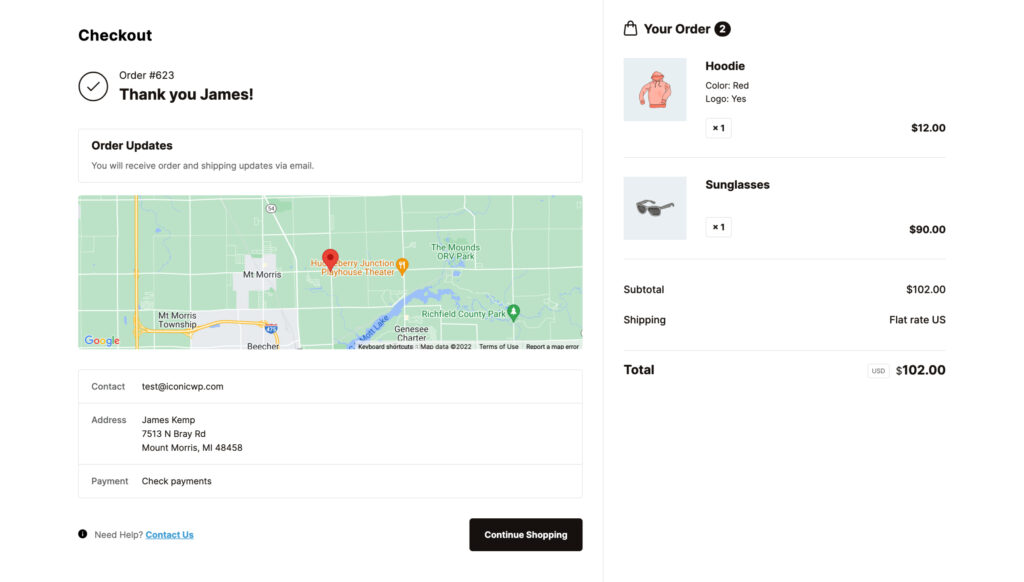Expand the Order Updates section
The height and width of the screenshot is (582, 1024).
pos(329,154)
